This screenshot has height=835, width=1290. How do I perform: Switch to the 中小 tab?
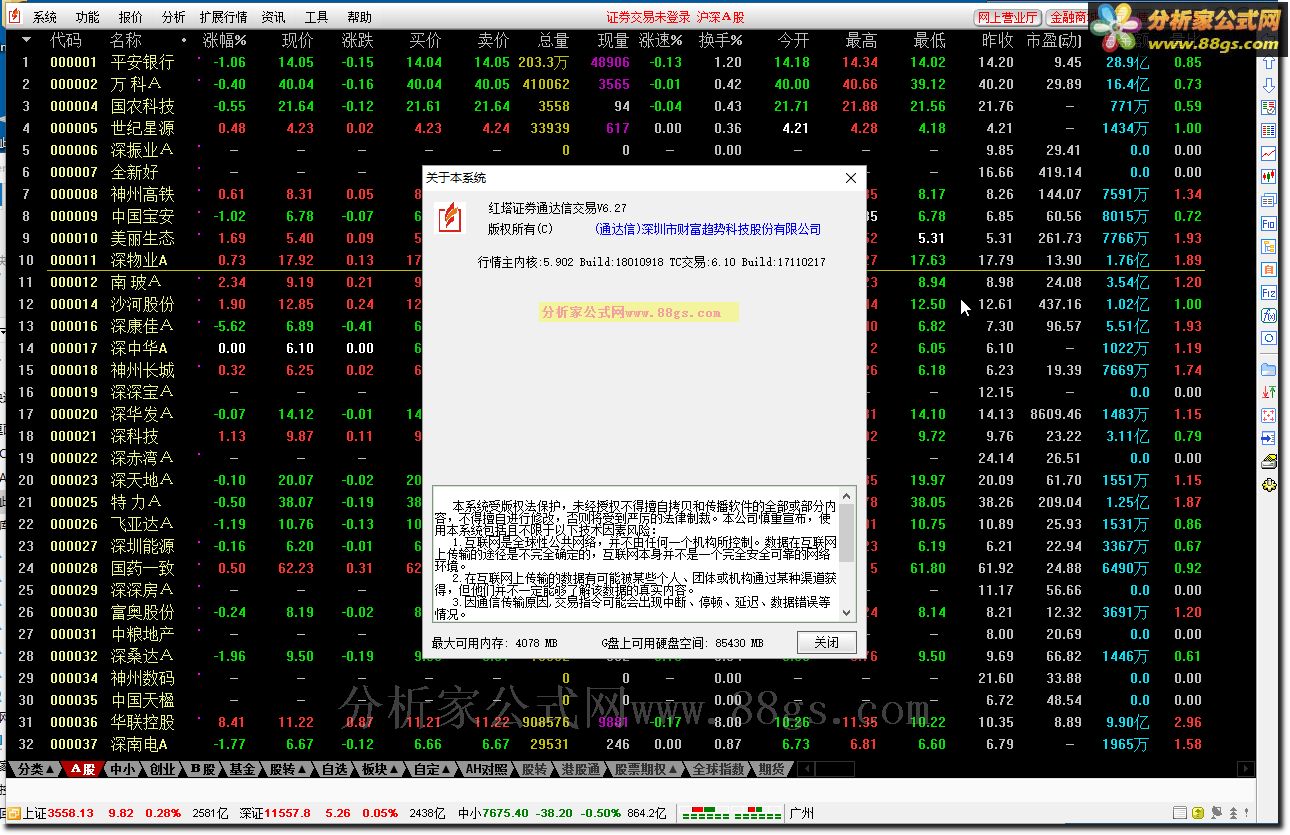pos(122,769)
